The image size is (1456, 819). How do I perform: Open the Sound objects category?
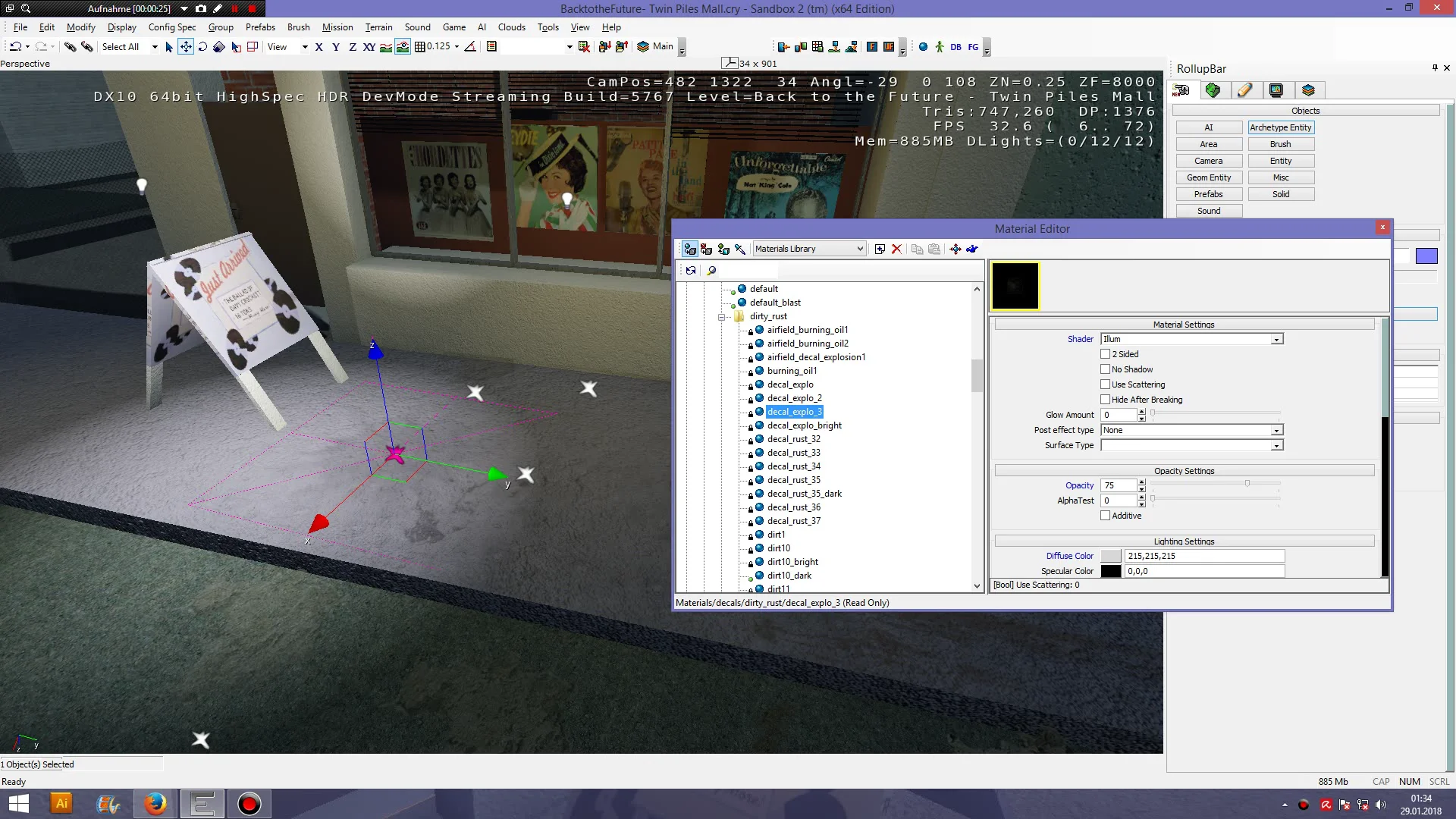1208,210
